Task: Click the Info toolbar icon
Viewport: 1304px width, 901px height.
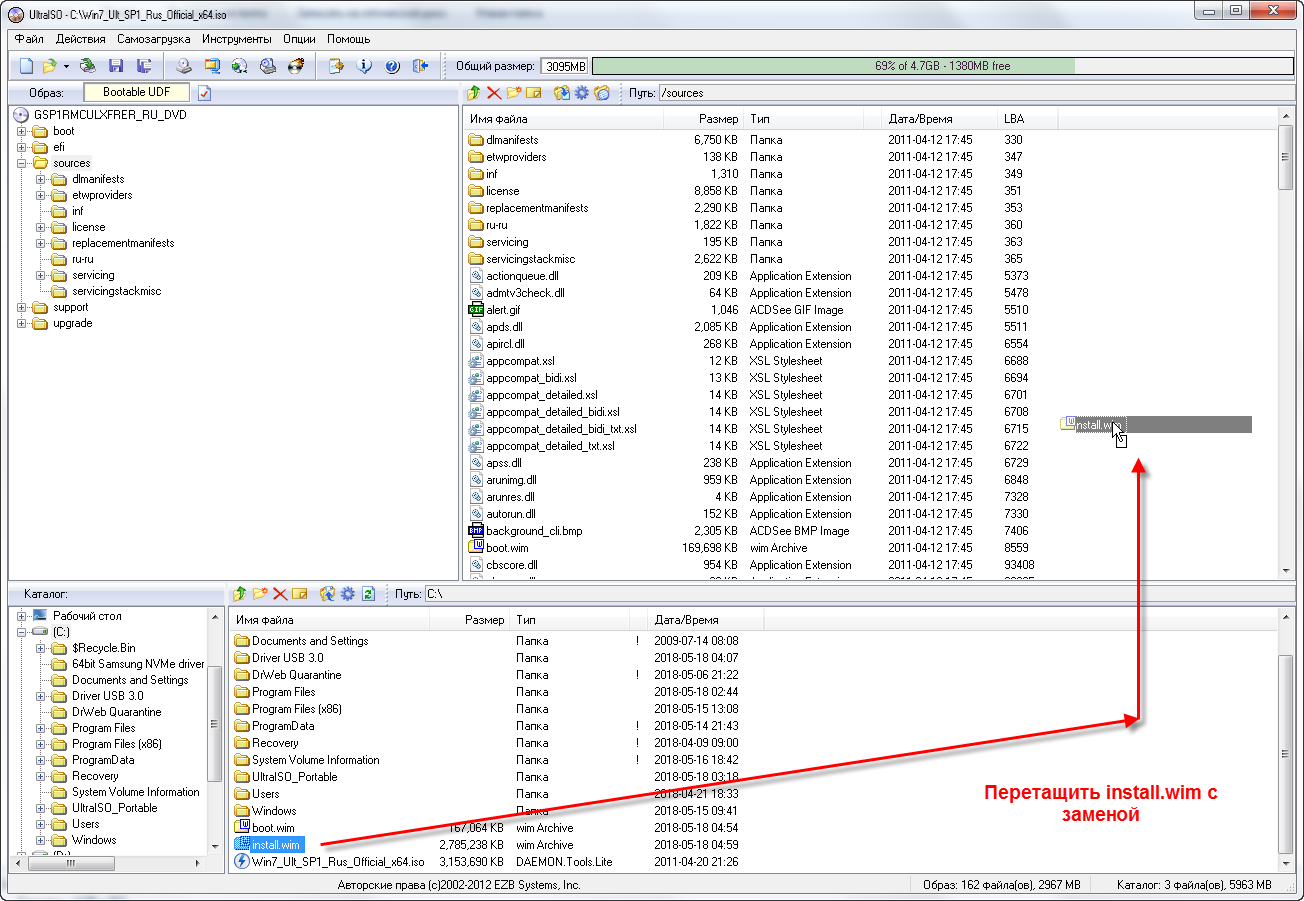Action: tap(364, 66)
